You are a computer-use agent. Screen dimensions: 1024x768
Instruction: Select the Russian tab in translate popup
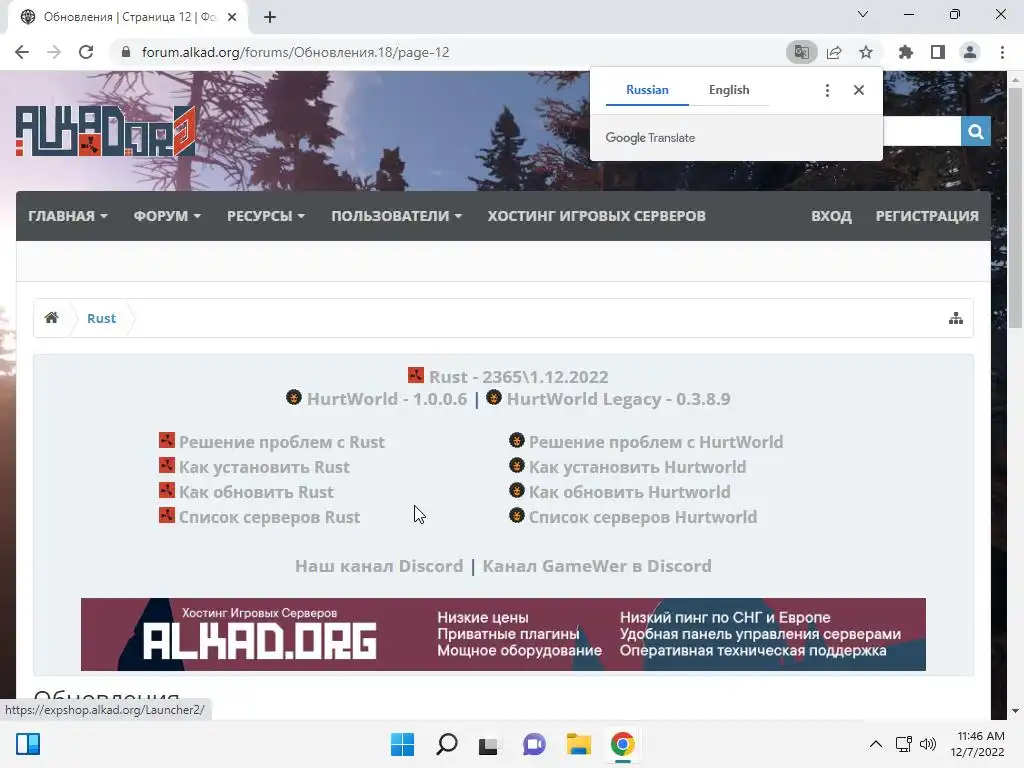click(x=647, y=90)
